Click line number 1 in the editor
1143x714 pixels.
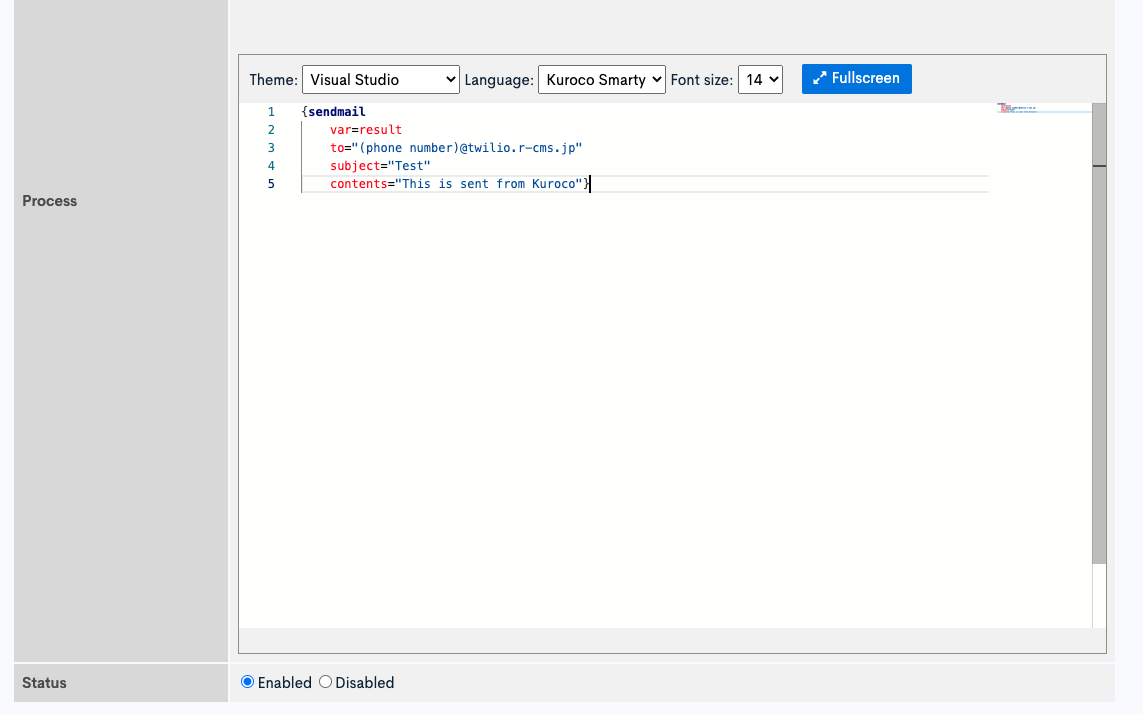point(271,111)
